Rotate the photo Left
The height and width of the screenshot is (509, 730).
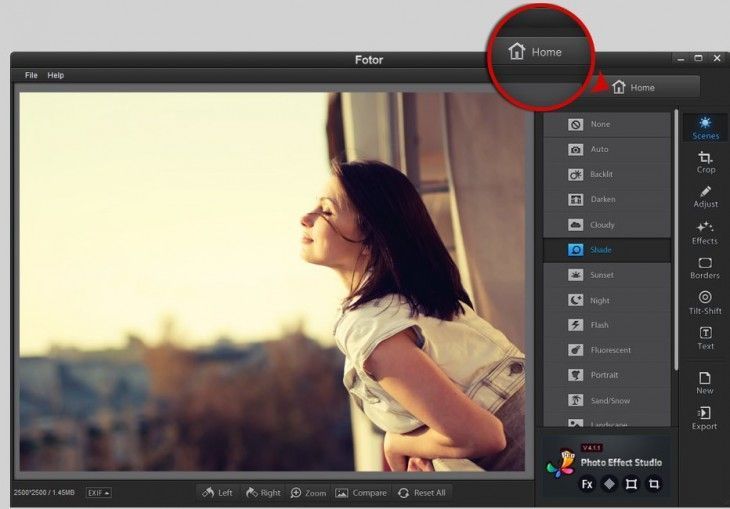coord(218,493)
